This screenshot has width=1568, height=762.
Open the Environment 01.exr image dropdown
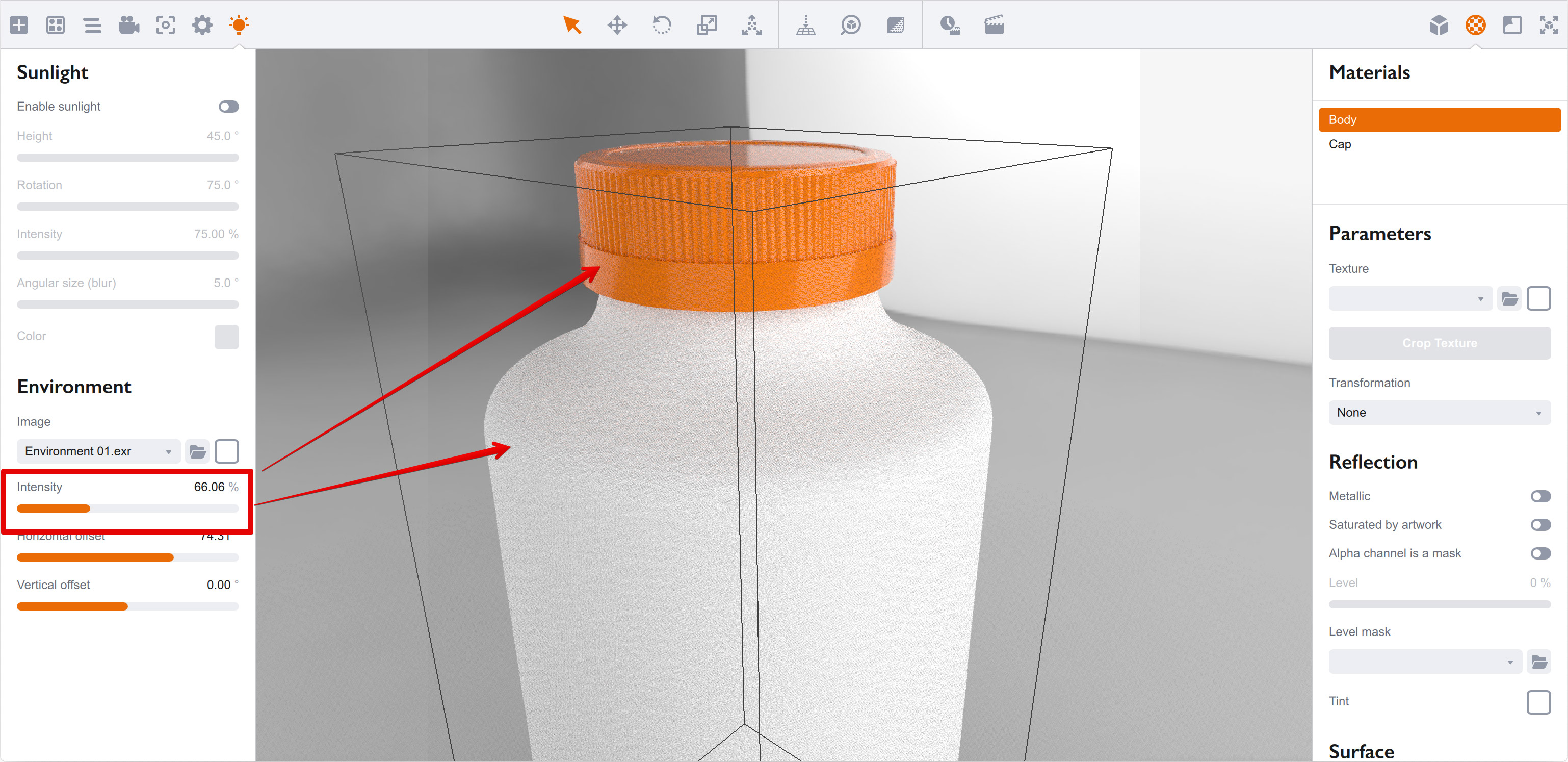click(x=98, y=451)
